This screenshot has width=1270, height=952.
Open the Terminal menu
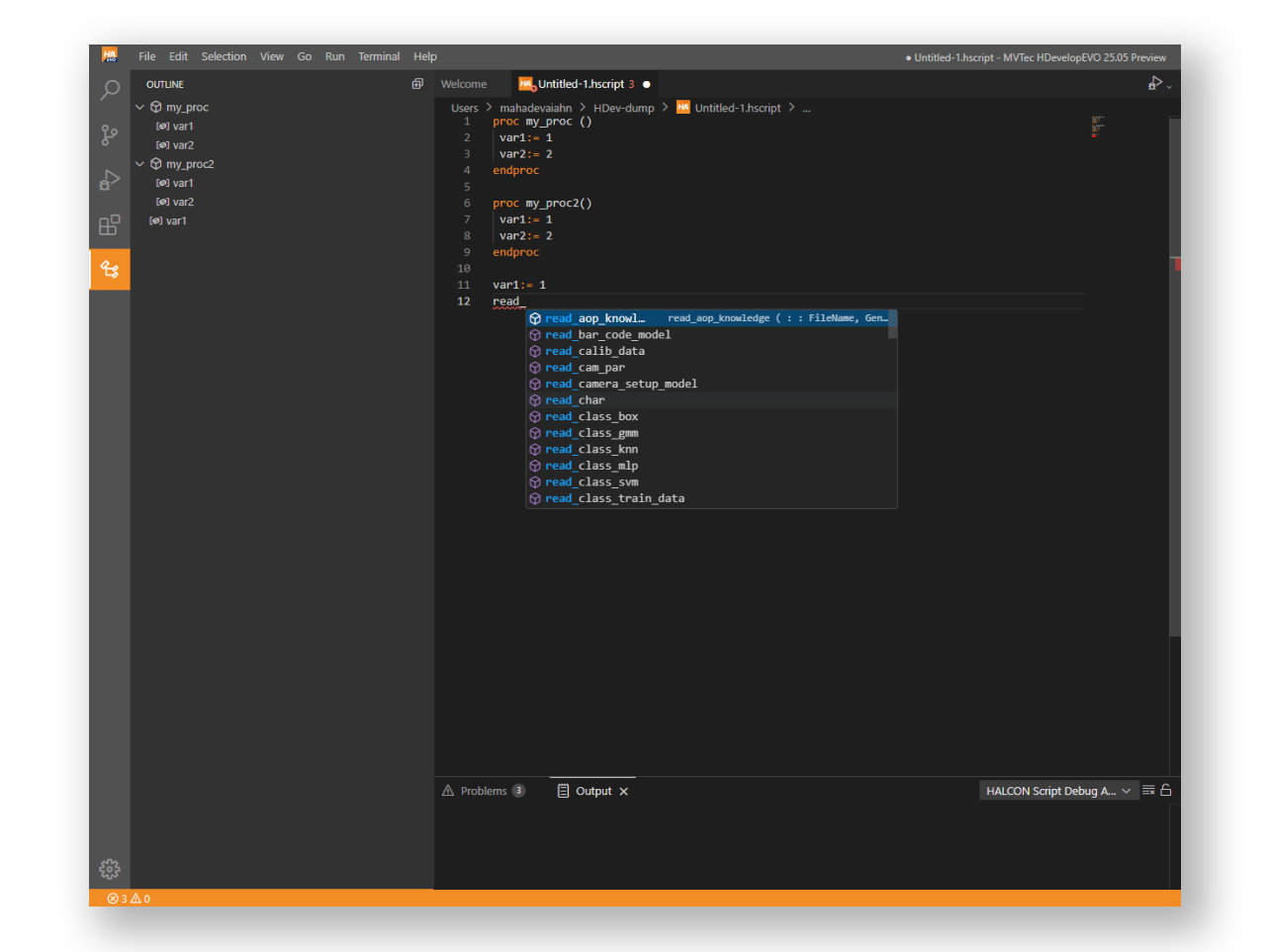point(379,57)
